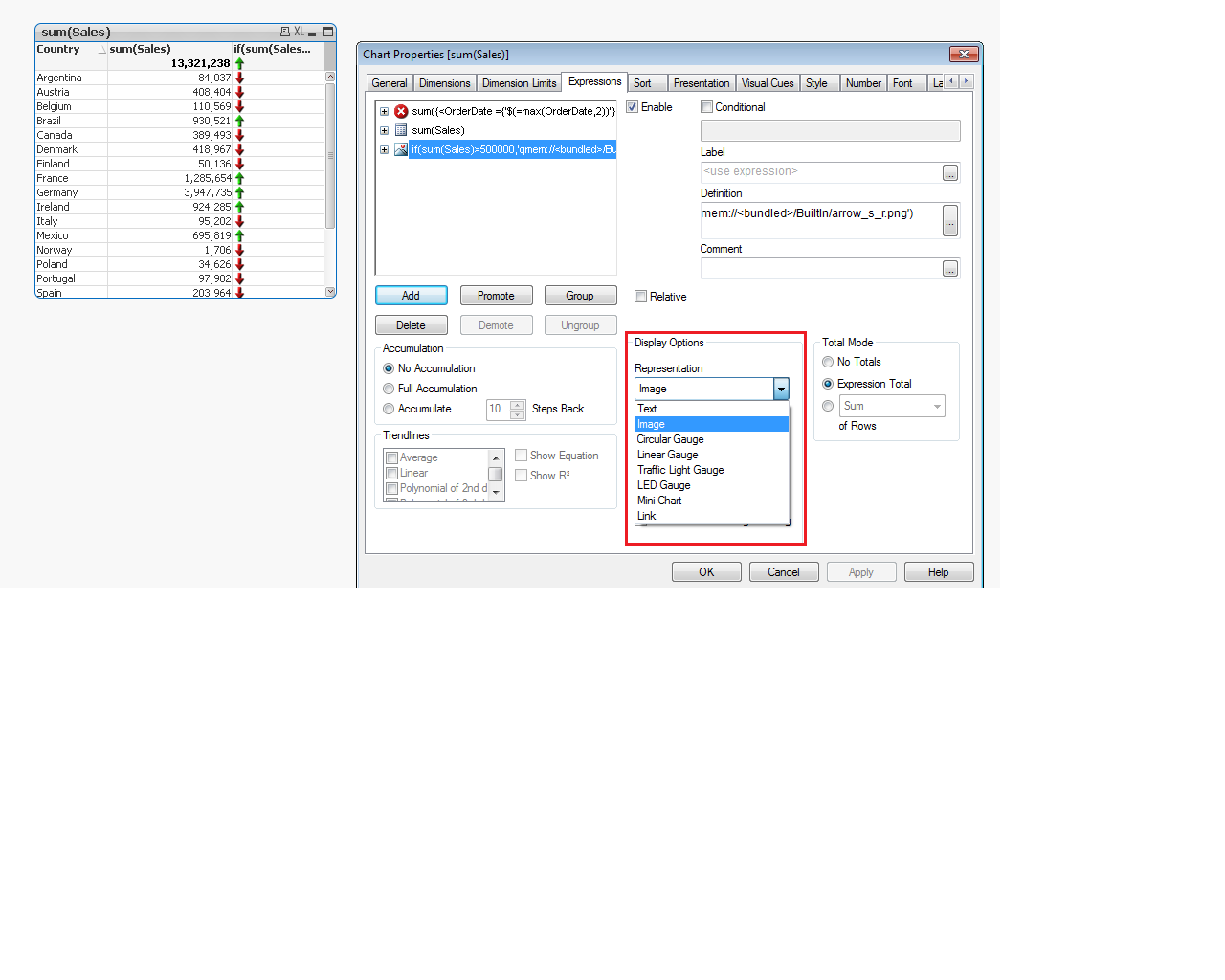Select Expression Total radio button

coord(828,384)
